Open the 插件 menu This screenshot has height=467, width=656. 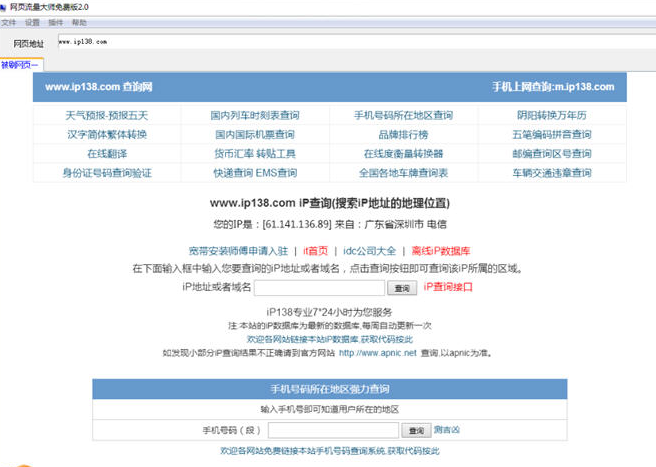[56, 22]
